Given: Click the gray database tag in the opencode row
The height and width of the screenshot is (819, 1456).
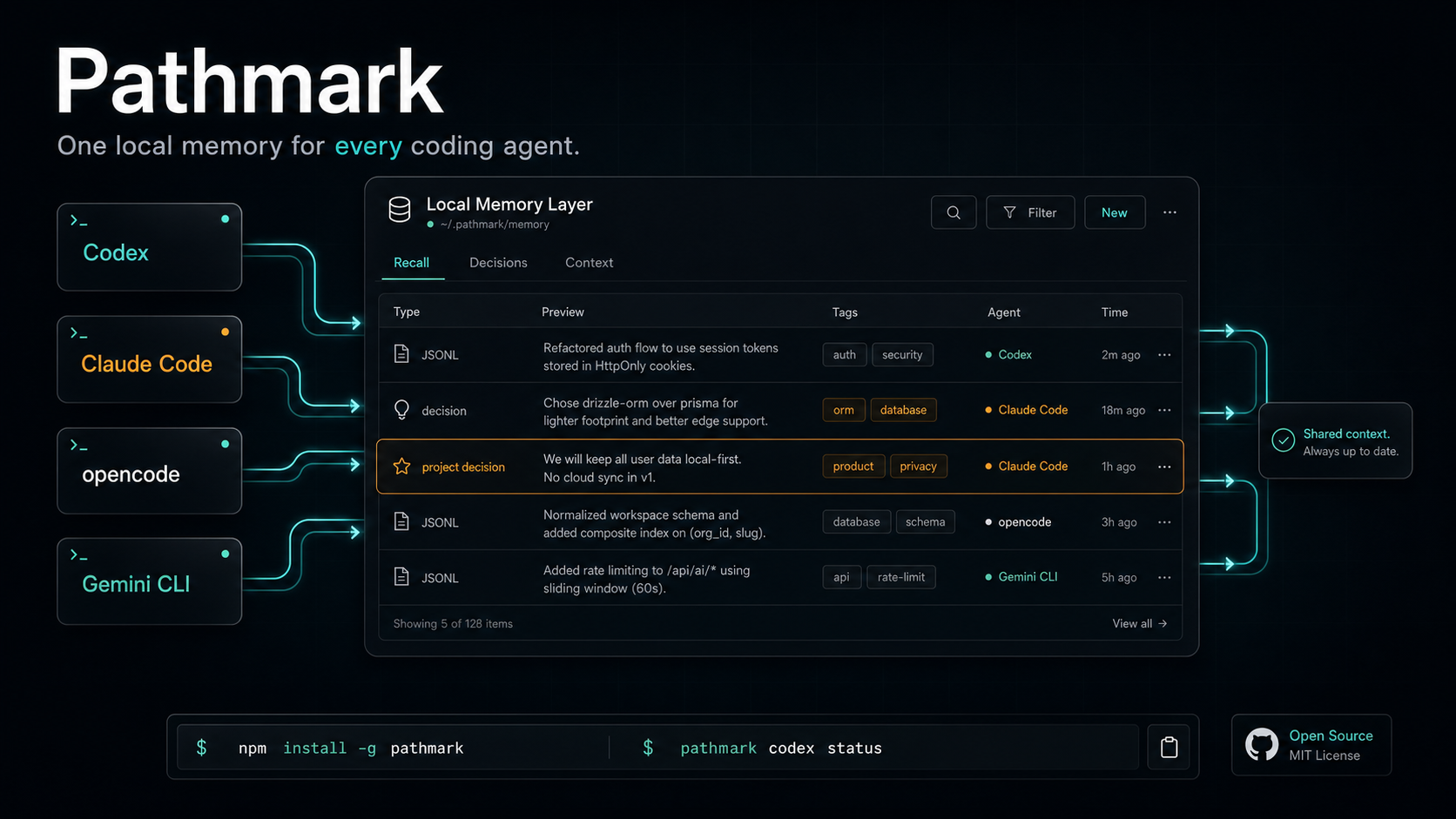Looking at the screenshot, I should tap(857, 522).
